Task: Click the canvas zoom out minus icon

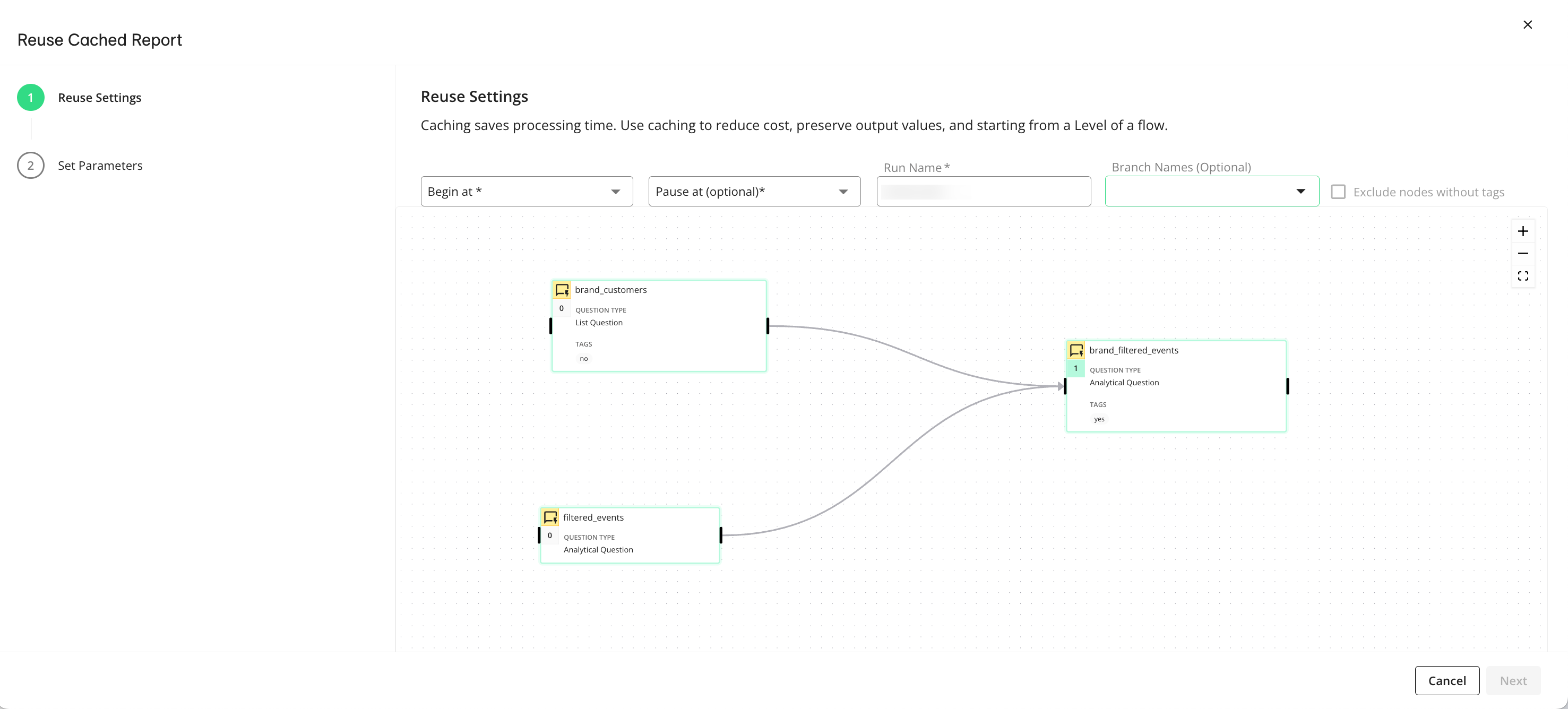Action: (1522, 253)
